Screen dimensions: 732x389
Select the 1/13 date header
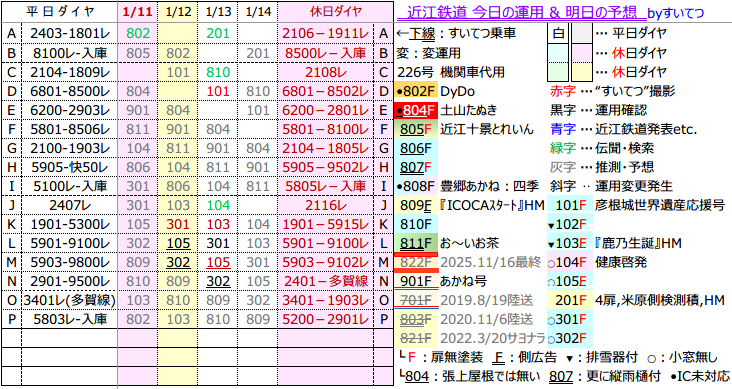218,12
